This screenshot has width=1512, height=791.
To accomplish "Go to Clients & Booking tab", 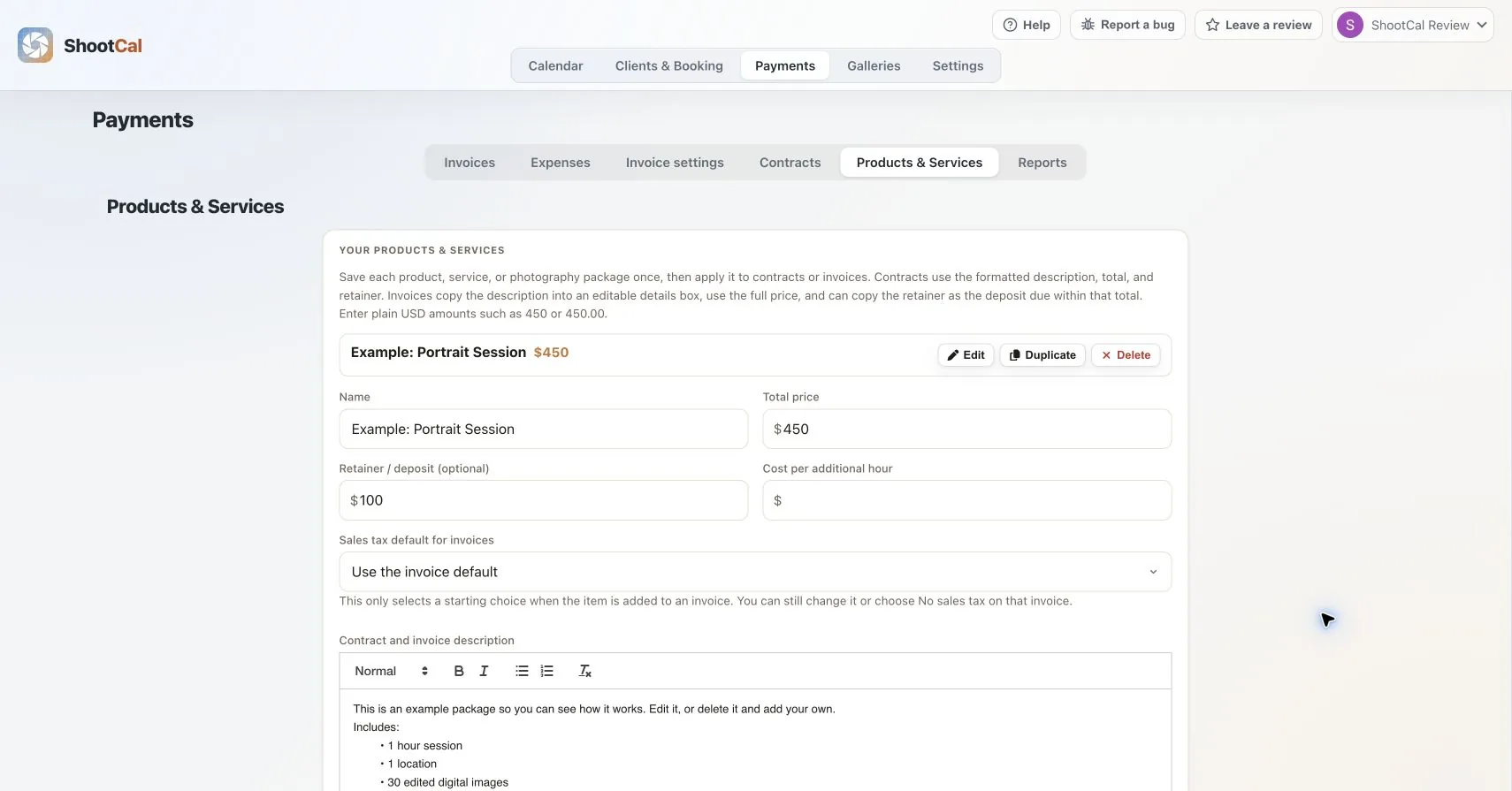I will (669, 65).
